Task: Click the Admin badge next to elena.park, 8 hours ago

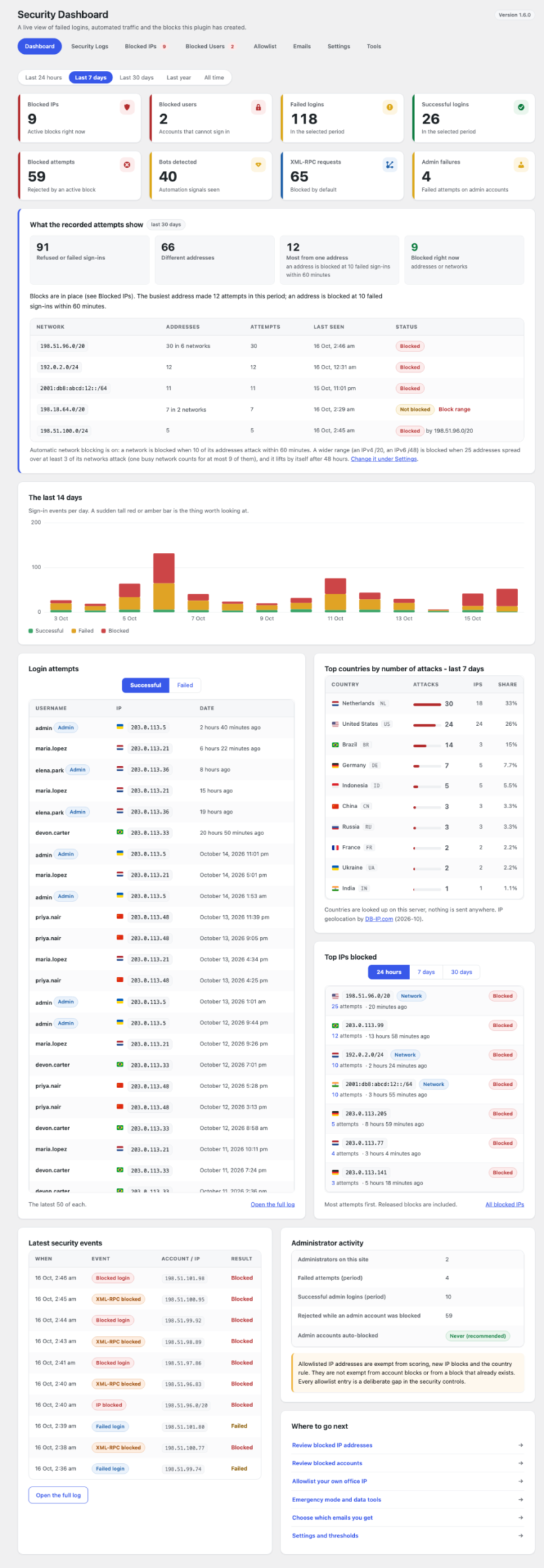Action: point(78,769)
